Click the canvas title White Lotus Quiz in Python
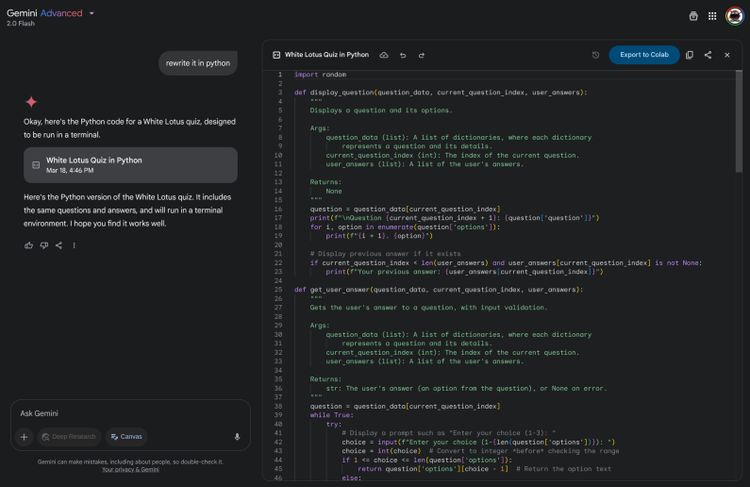Image resolution: width=750 pixels, height=487 pixels. pyautogui.click(x=327, y=55)
